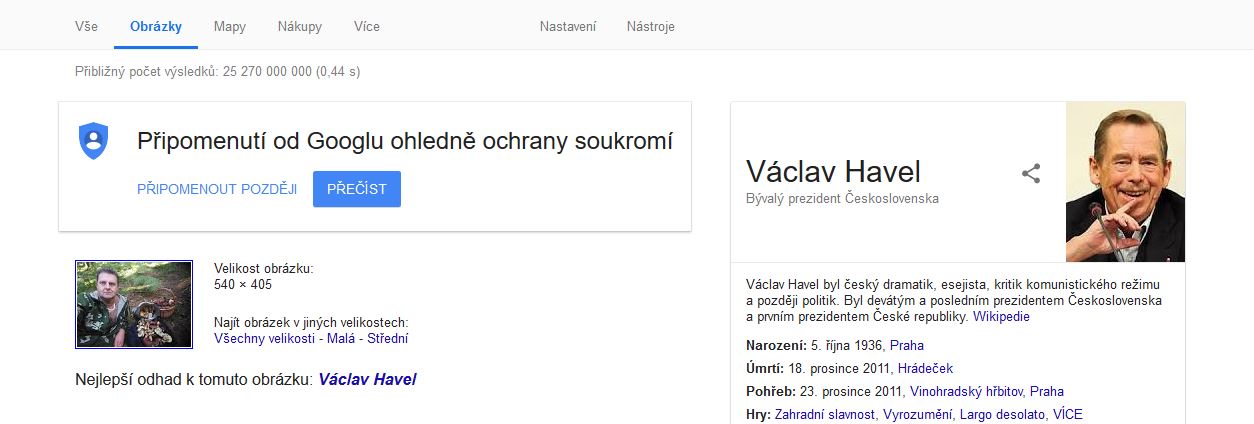Select the Nákupy tab
Screen dimensions: 1254x424
coord(300,26)
